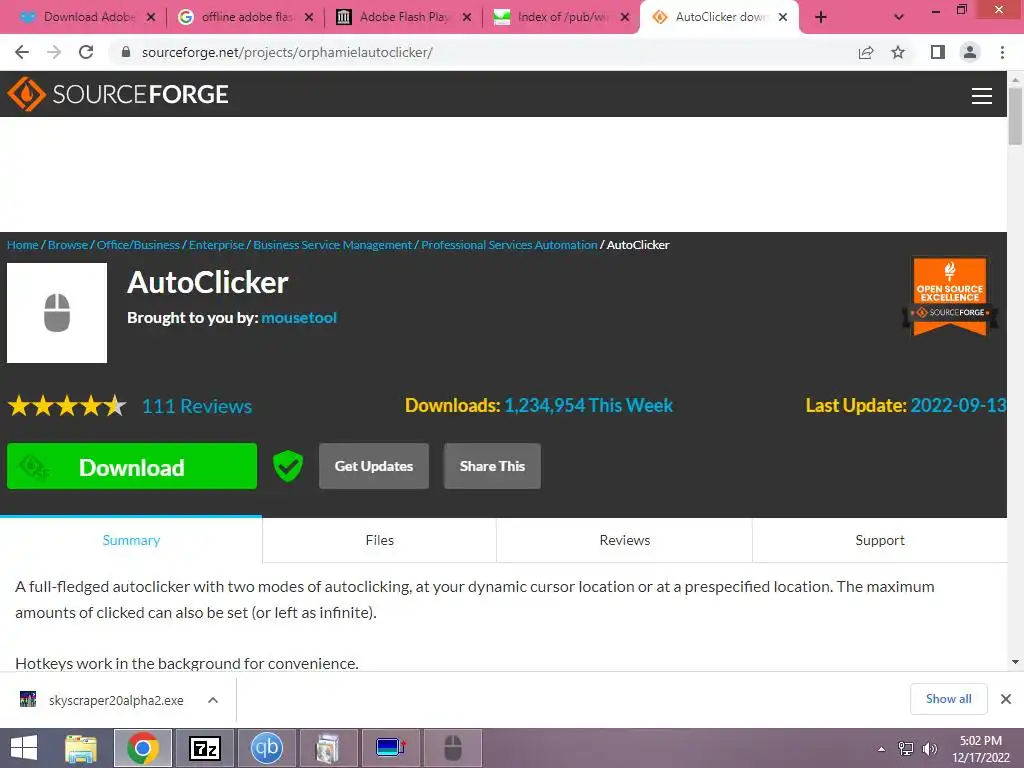Click the green shield checkmark icon
Image resolution: width=1024 pixels, height=768 pixels.
click(x=287, y=466)
